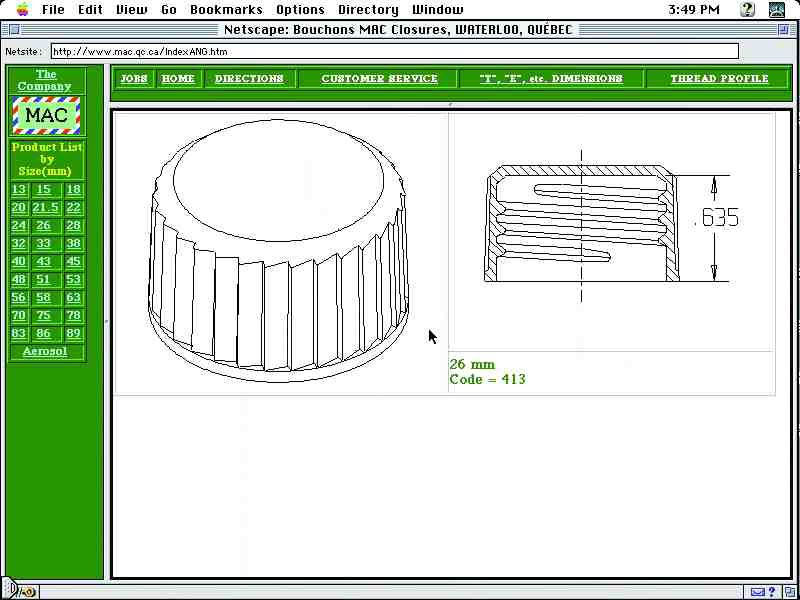Open the help balloon menu icon

click(x=747, y=9)
